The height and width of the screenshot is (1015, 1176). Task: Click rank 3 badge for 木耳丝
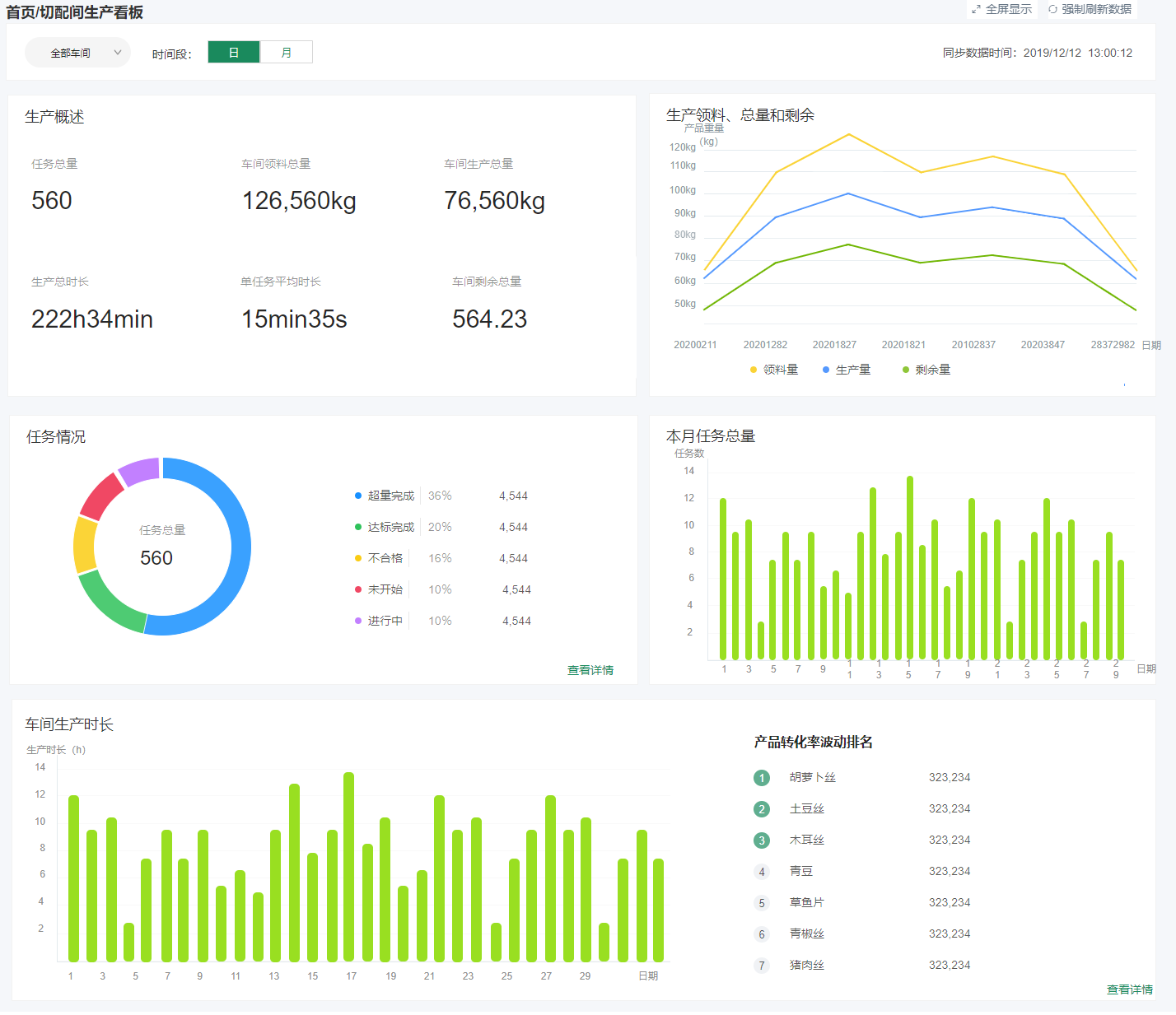click(x=762, y=840)
